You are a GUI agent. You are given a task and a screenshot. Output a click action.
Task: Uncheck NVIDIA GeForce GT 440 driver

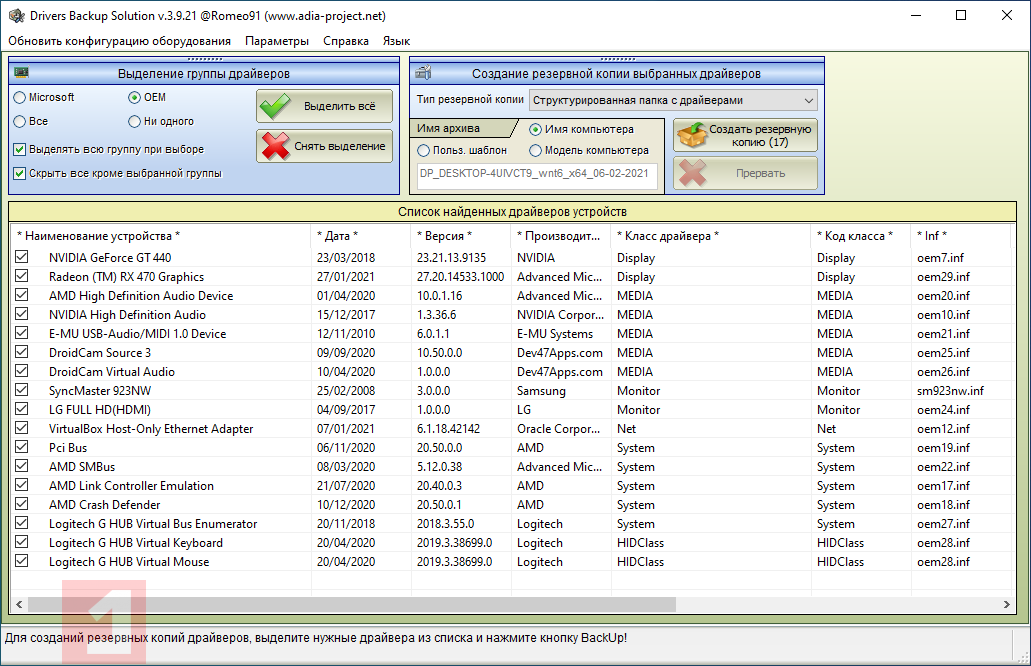point(22,257)
